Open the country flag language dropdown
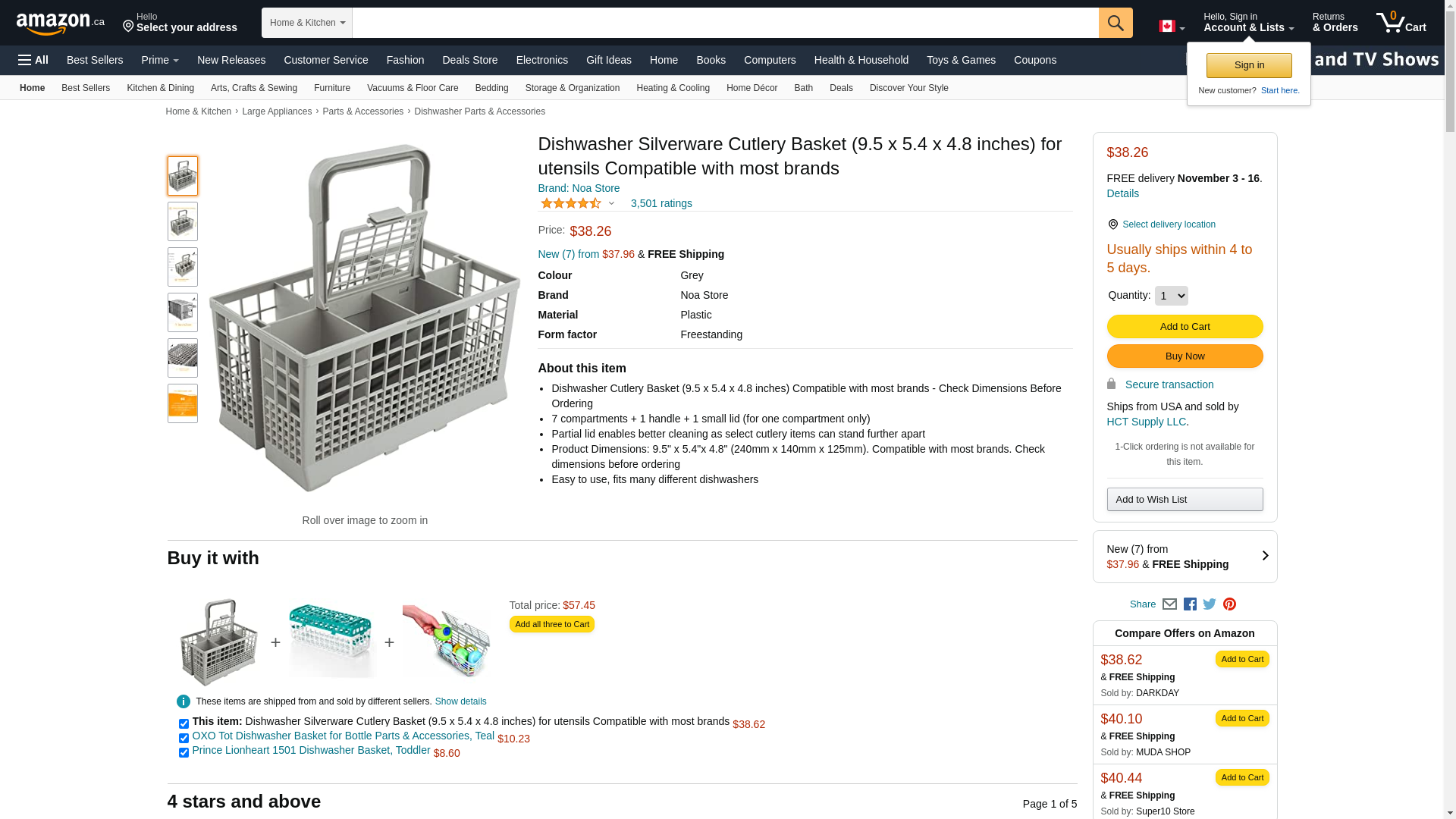The height and width of the screenshot is (819, 1456). click(x=1171, y=27)
